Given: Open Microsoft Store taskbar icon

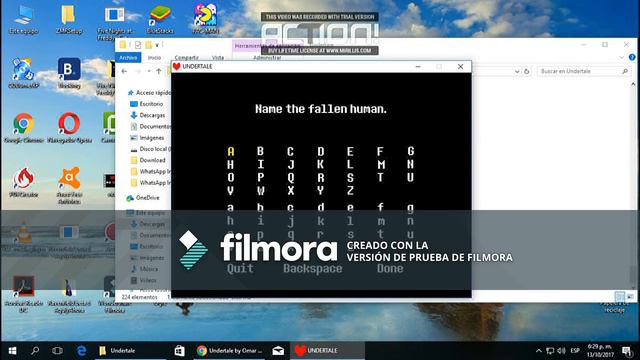Looking at the screenshot, I should click(x=180, y=351).
